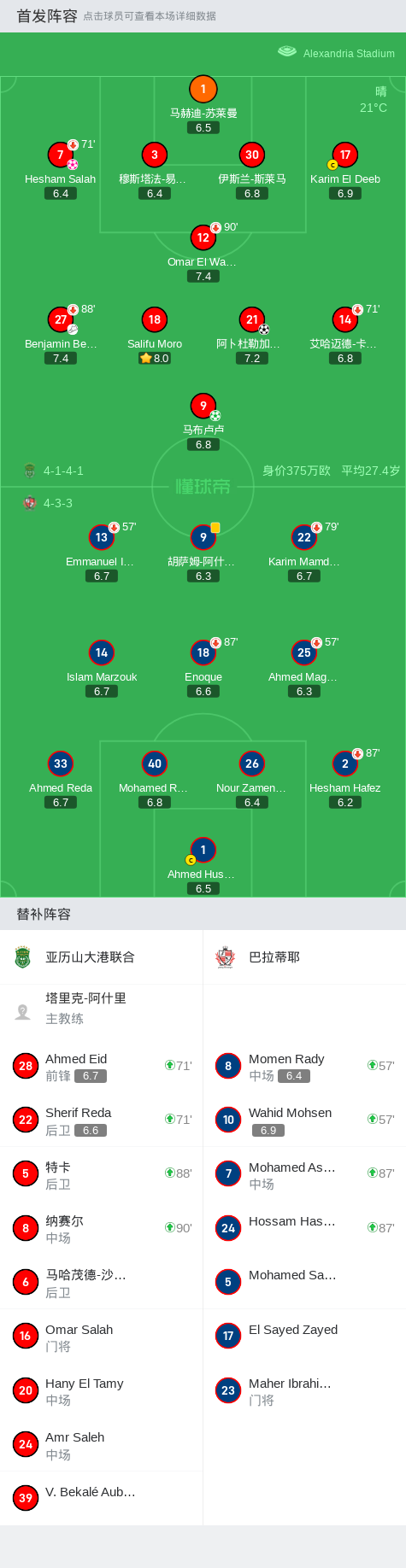This screenshot has height=1568, width=406.
Task: Open Salifu Moro's 8.0 star rating badge
Action: coord(155,359)
